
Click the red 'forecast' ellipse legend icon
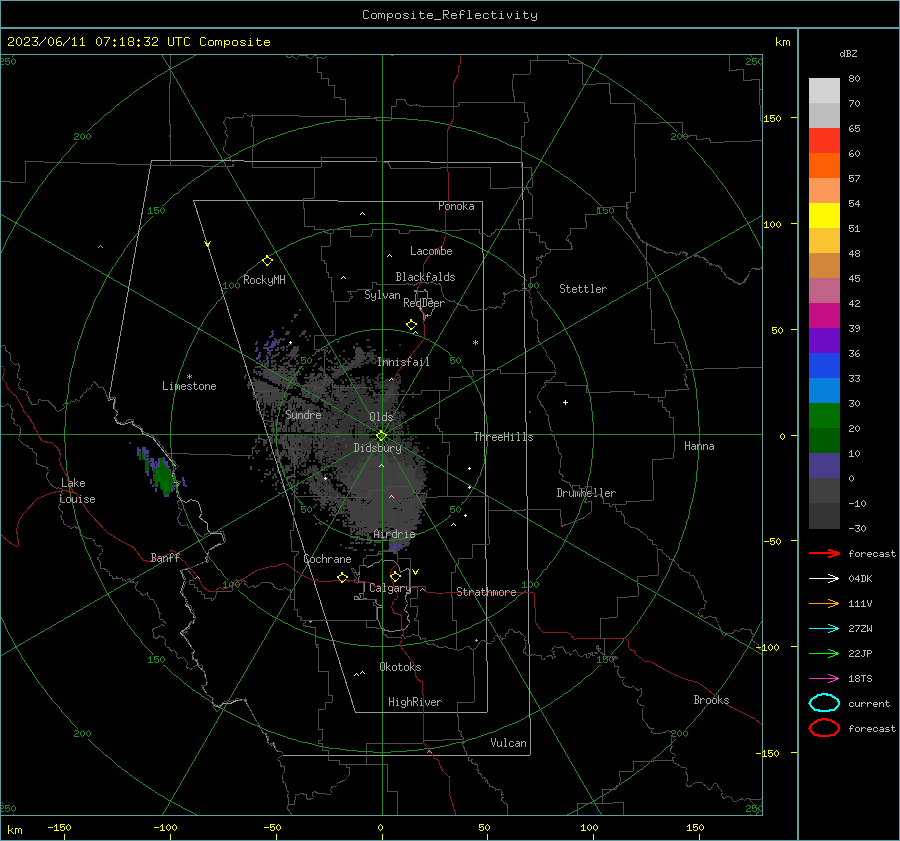[824, 728]
